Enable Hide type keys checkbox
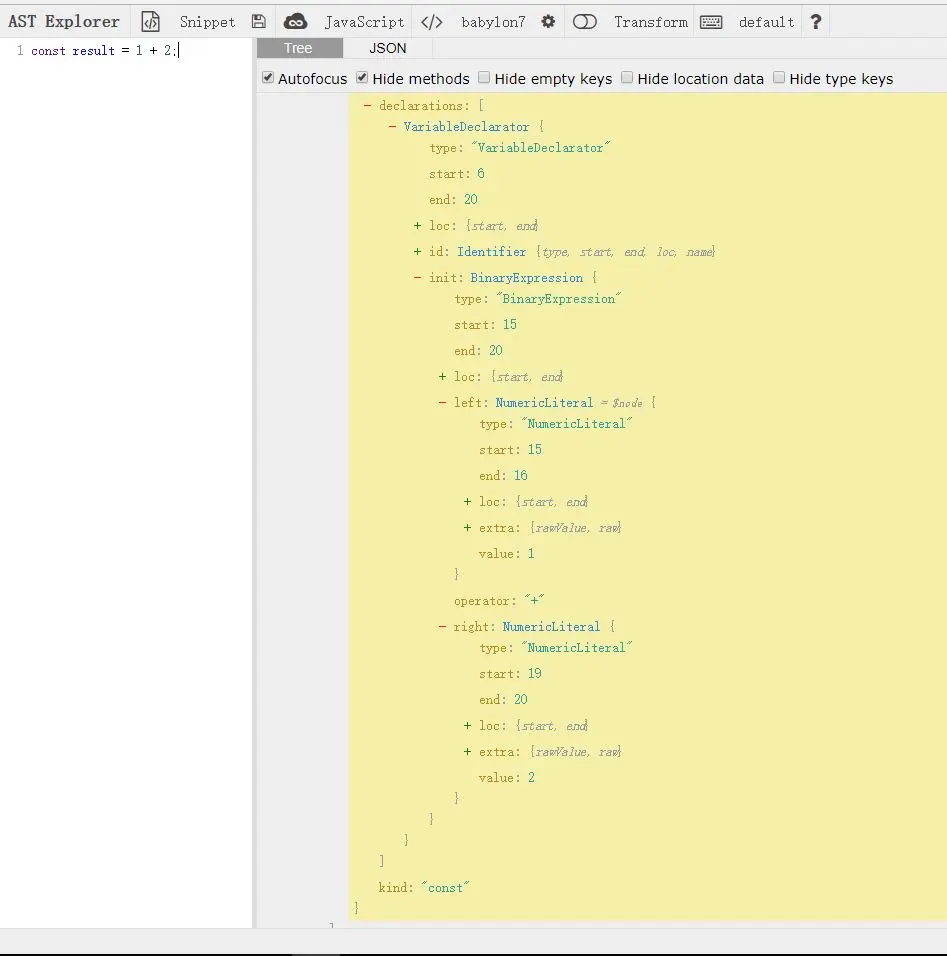 tap(779, 77)
